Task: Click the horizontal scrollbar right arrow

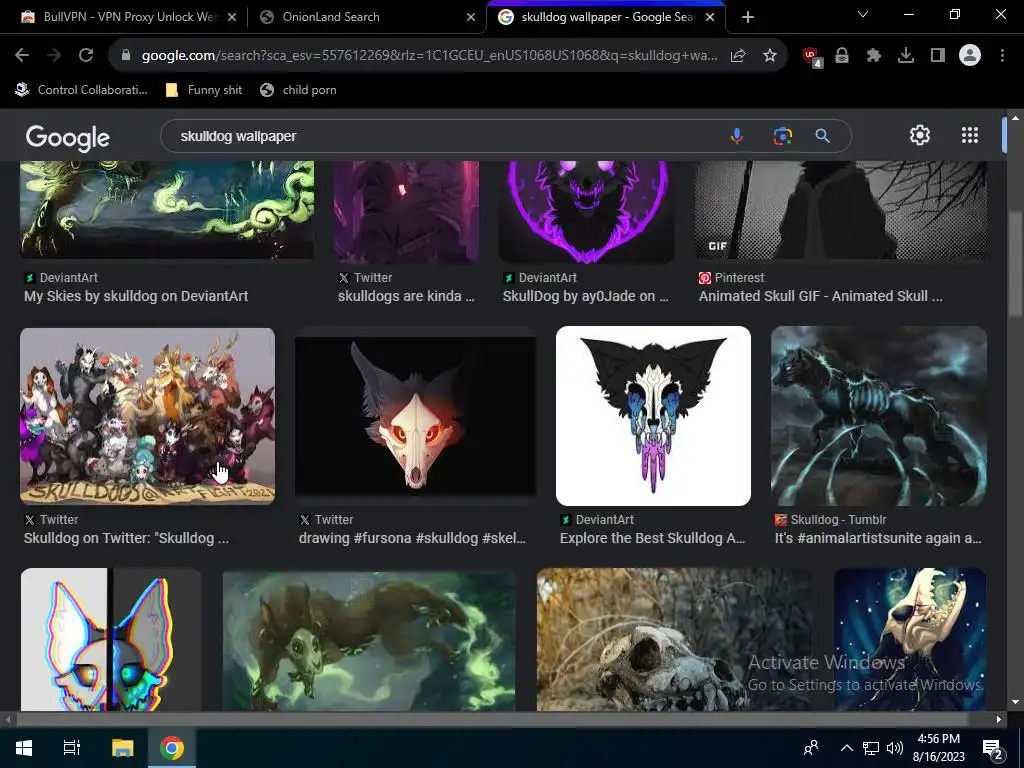Action: (999, 720)
